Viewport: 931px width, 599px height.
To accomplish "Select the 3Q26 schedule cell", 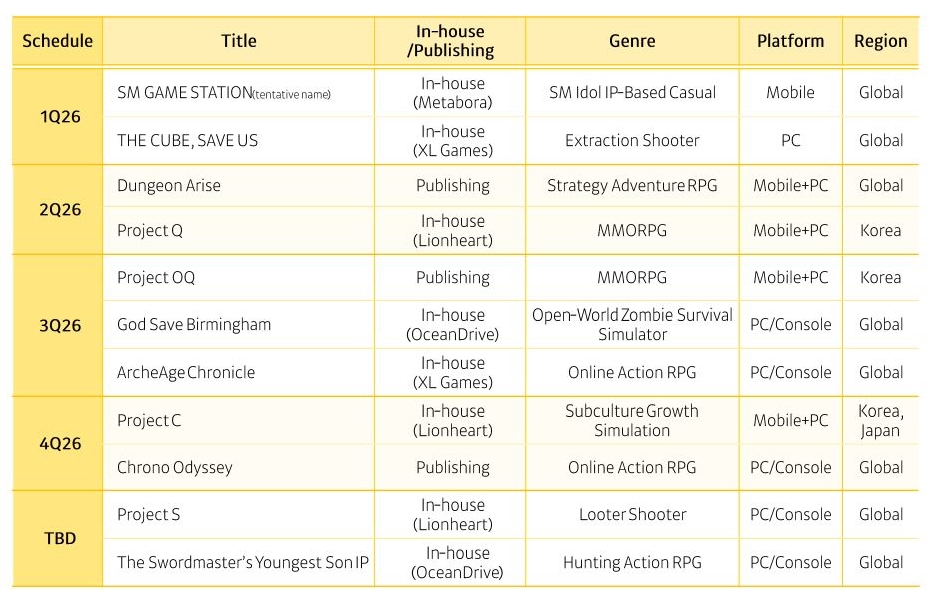I will pyautogui.click(x=59, y=325).
